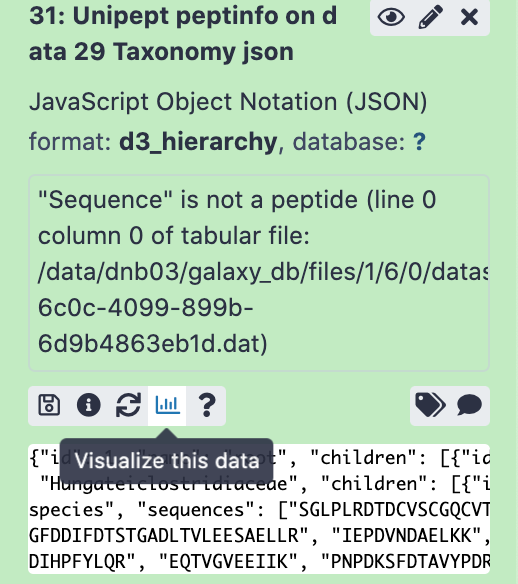Click the JSON data peek preview area
Viewport: 518px width, 584px height.
259,509
